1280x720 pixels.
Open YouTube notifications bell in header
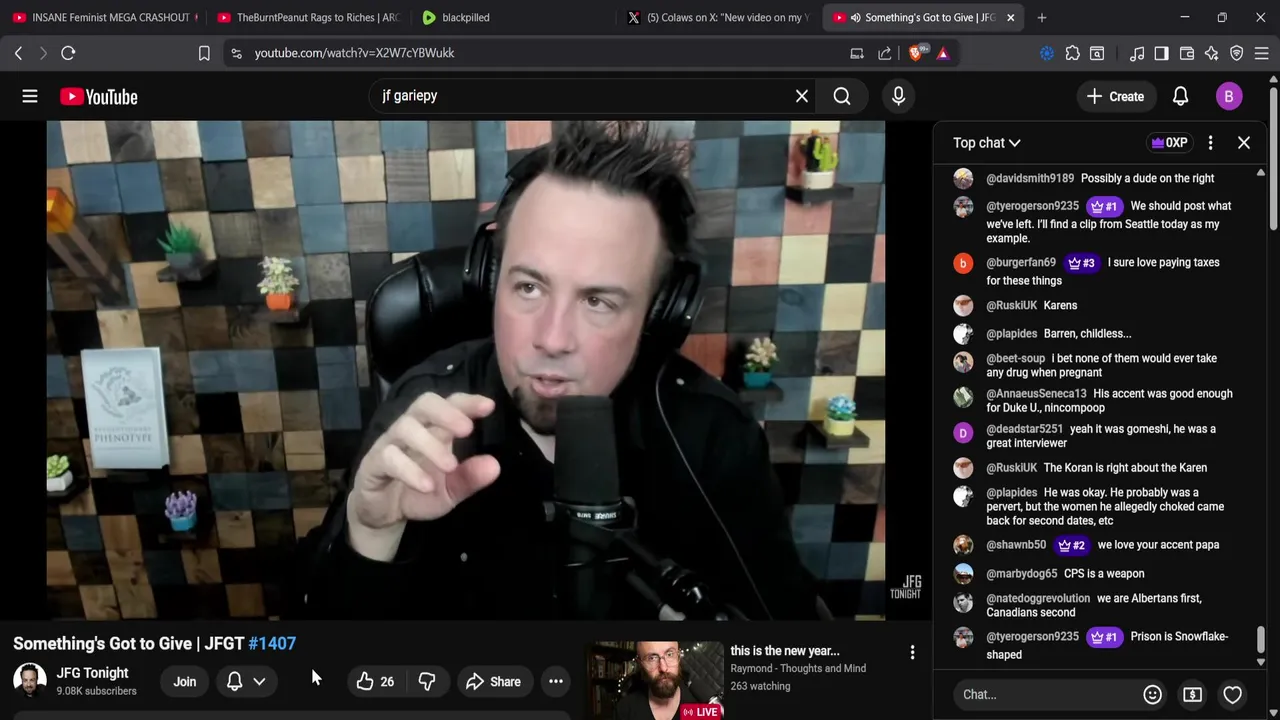(x=1180, y=96)
